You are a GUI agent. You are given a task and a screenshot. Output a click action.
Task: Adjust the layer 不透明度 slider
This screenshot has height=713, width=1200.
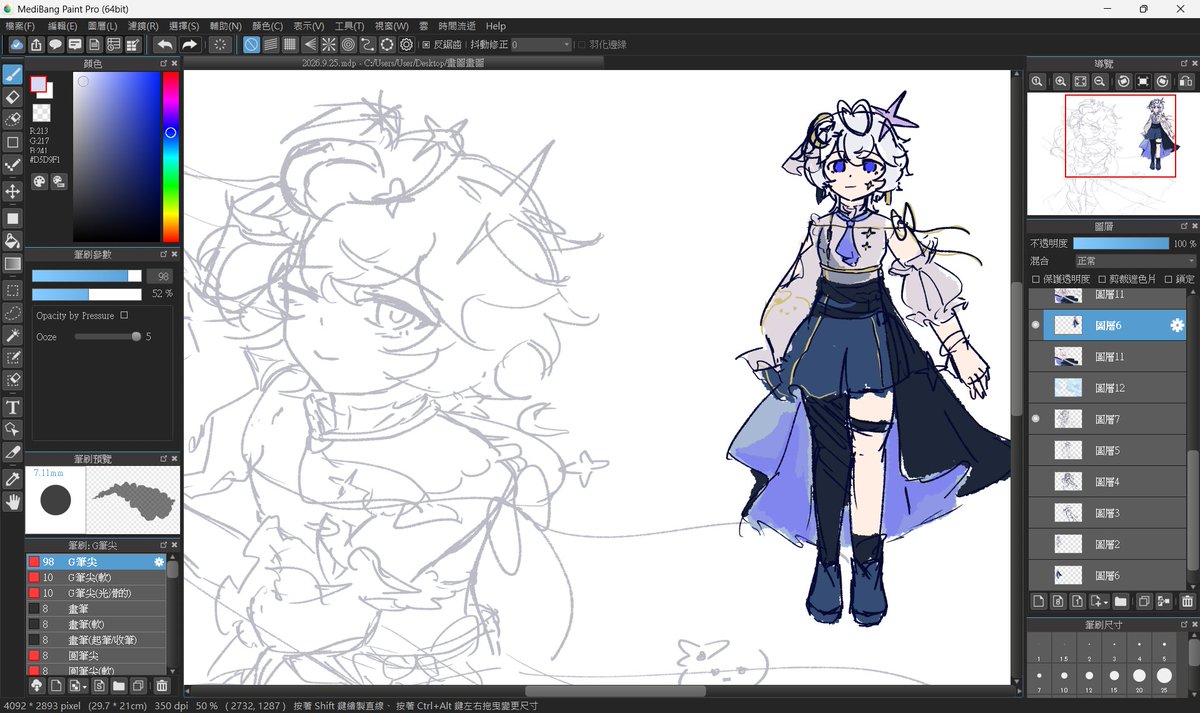(x=1121, y=243)
